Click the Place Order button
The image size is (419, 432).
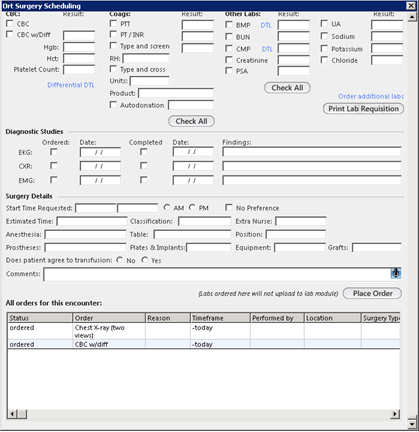(x=372, y=293)
